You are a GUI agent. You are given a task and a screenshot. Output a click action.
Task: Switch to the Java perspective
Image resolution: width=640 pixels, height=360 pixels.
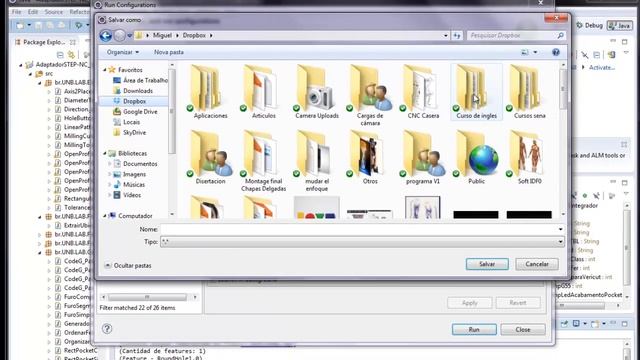tap(620, 25)
